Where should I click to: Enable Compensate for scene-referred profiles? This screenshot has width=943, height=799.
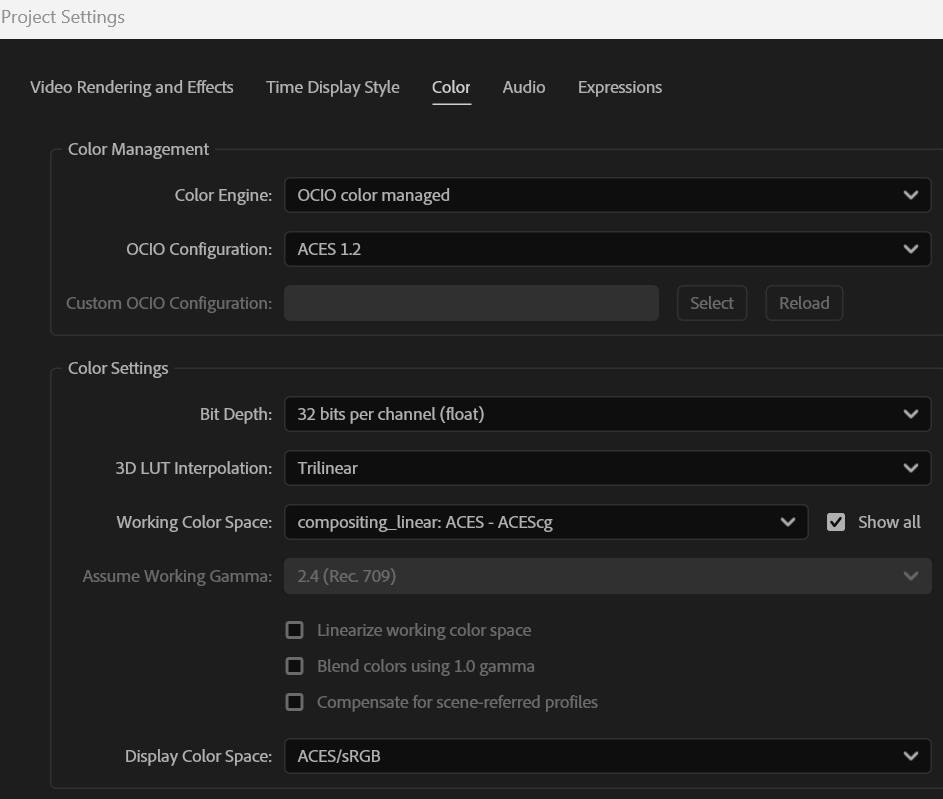pos(295,702)
